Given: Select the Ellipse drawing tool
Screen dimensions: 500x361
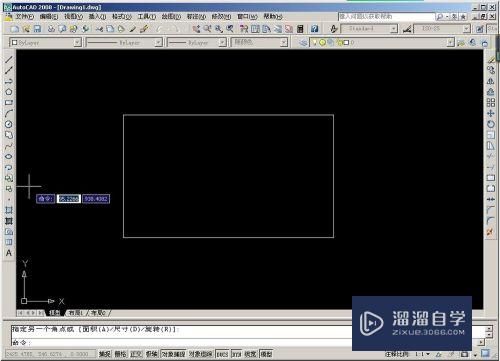Looking at the screenshot, I should [x=9, y=157].
